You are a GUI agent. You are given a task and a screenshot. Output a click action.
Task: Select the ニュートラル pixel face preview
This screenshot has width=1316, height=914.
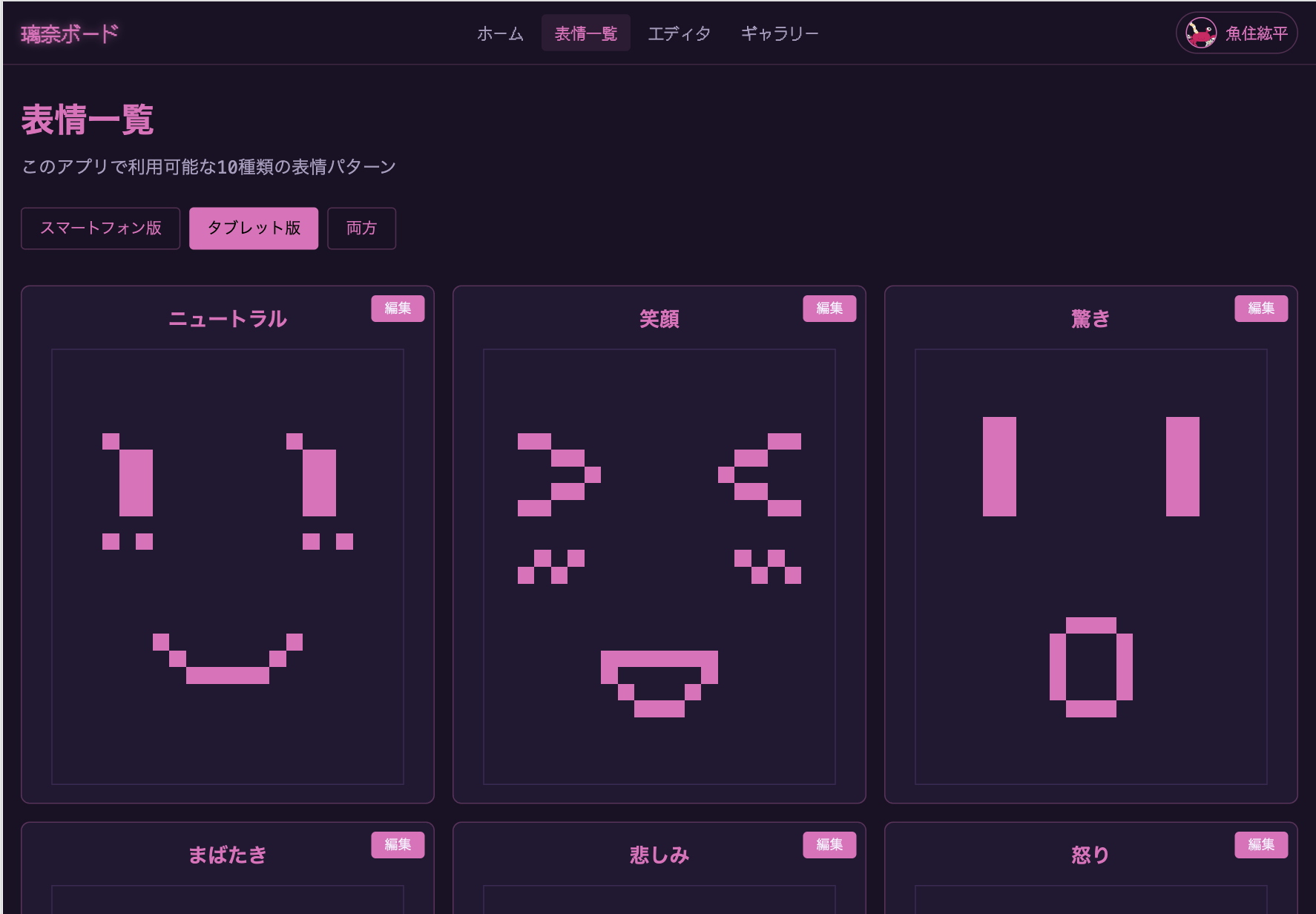[x=228, y=567]
